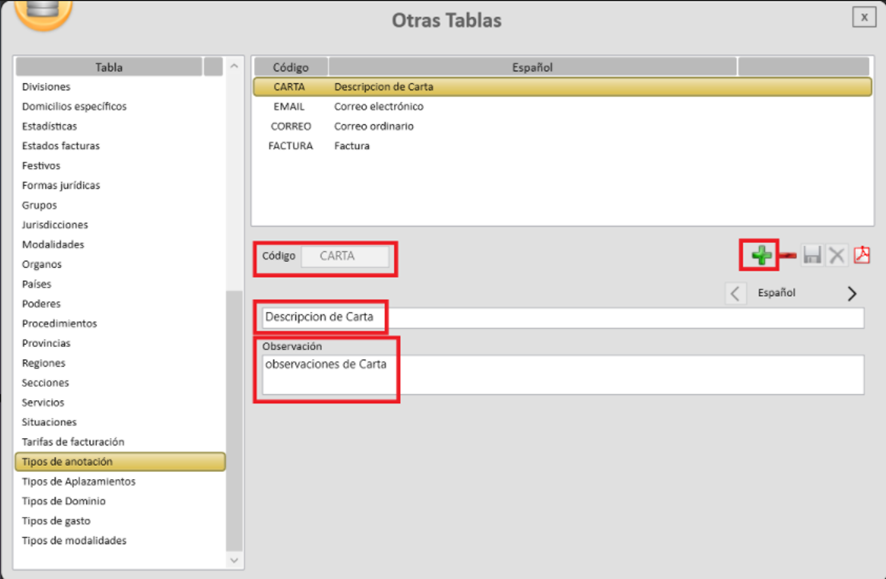The height and width of the screenshot is (579, 886).
Task: Click the gray X cancel icon
Action: [x=837, y=256]
